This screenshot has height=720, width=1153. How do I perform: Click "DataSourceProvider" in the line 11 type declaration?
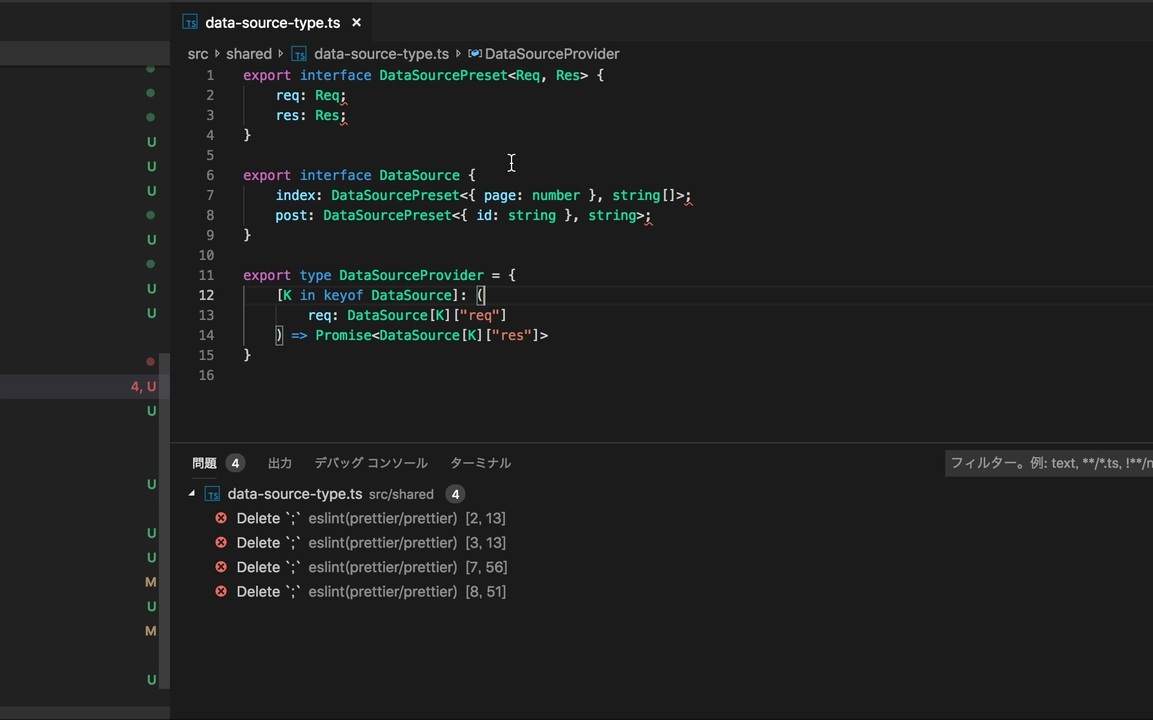[411, 275]
